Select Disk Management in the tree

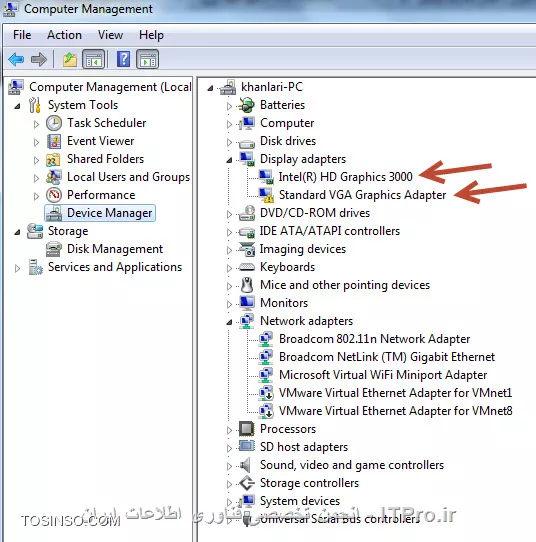click(115, 249)
